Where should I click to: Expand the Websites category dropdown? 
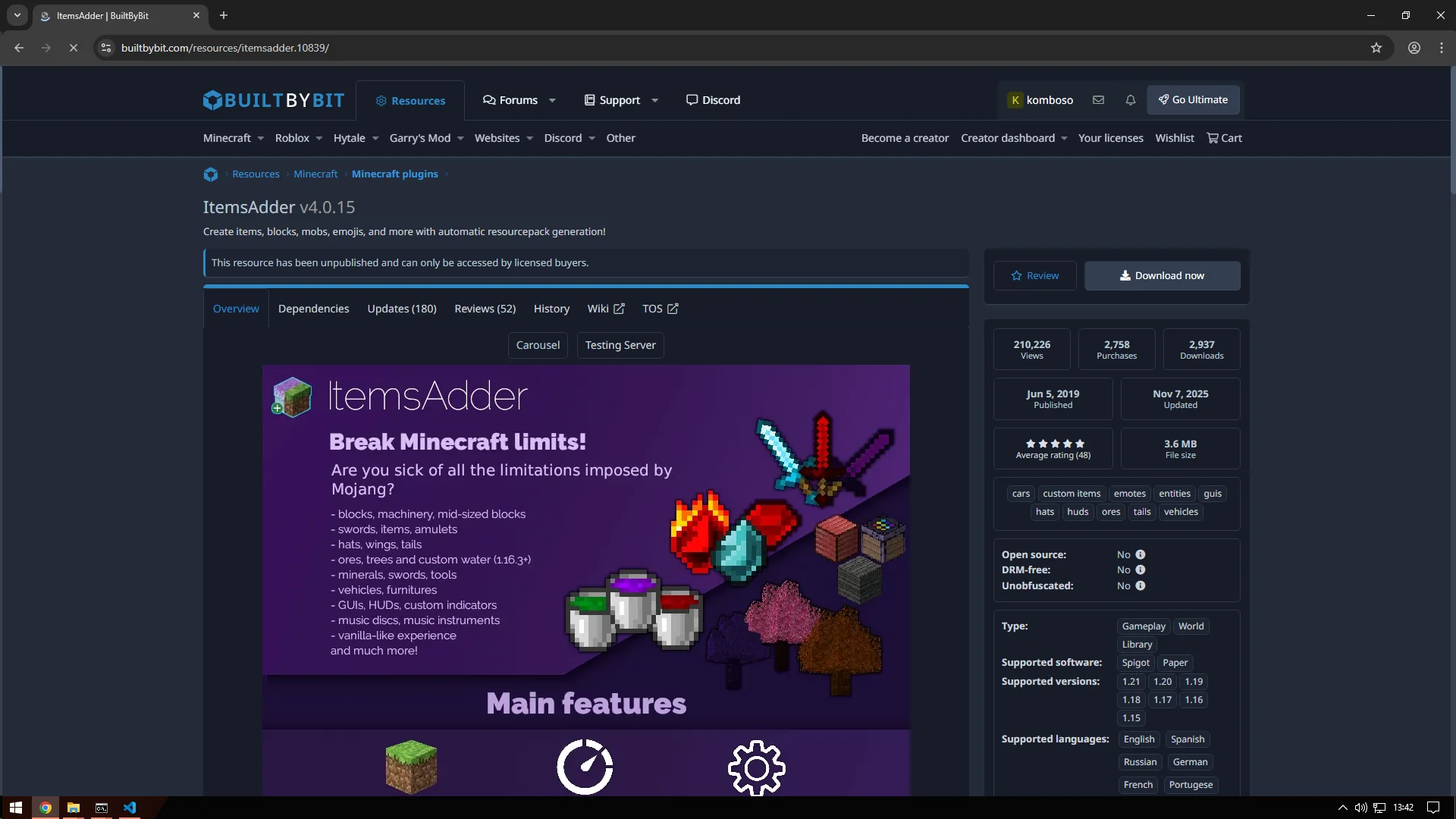point(529,139)
